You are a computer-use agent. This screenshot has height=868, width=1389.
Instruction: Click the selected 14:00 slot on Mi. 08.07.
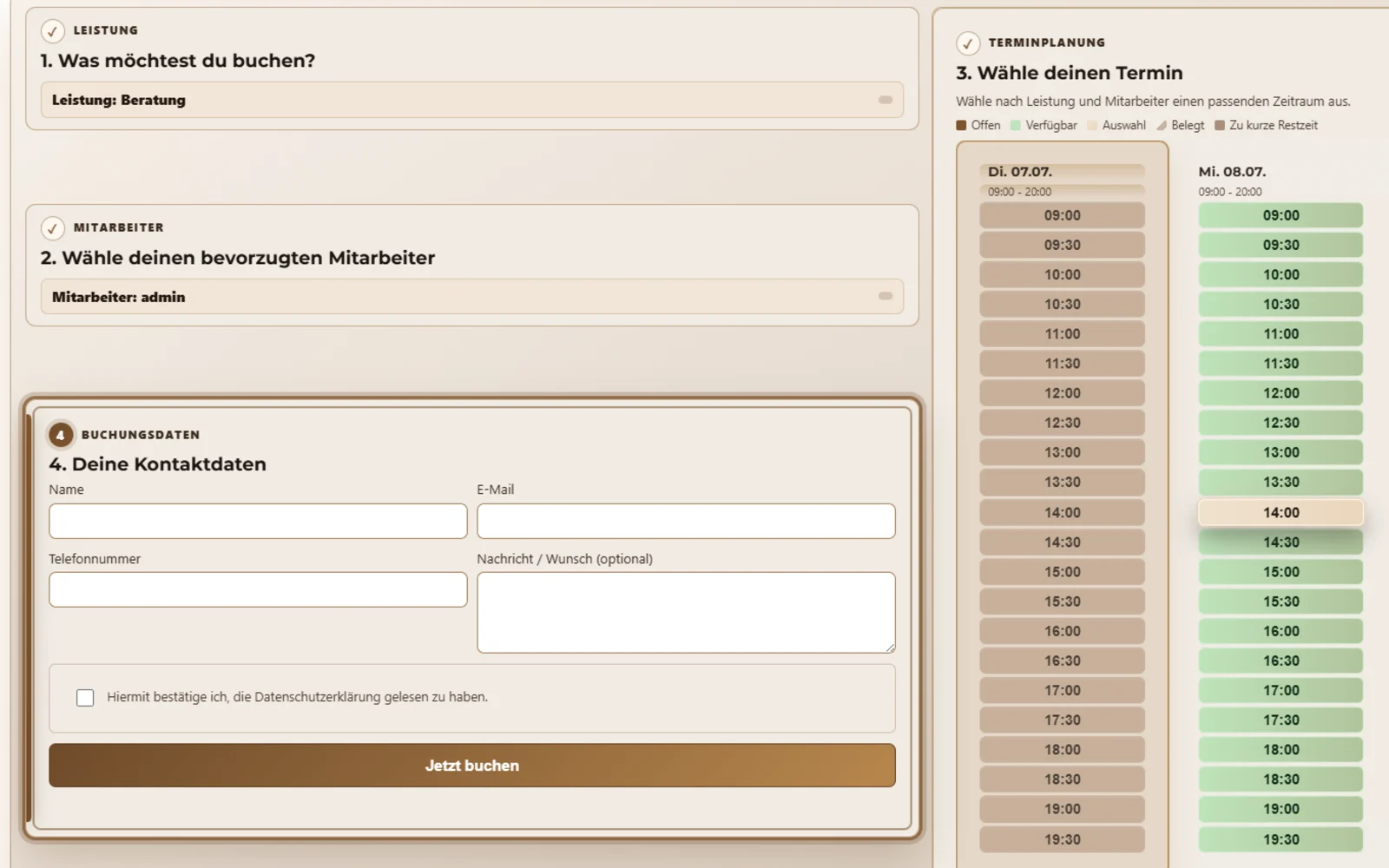(1280, 512)
